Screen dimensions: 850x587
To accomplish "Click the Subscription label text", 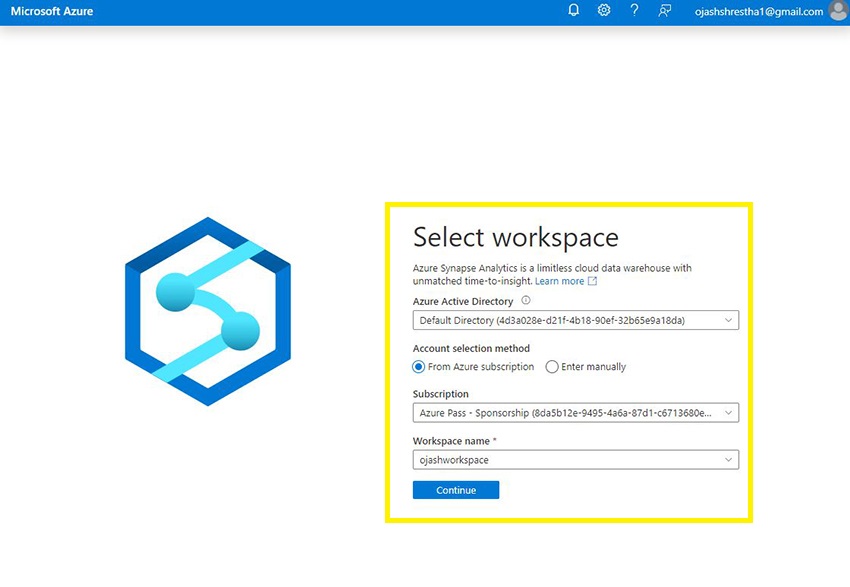I will (441, 394).
